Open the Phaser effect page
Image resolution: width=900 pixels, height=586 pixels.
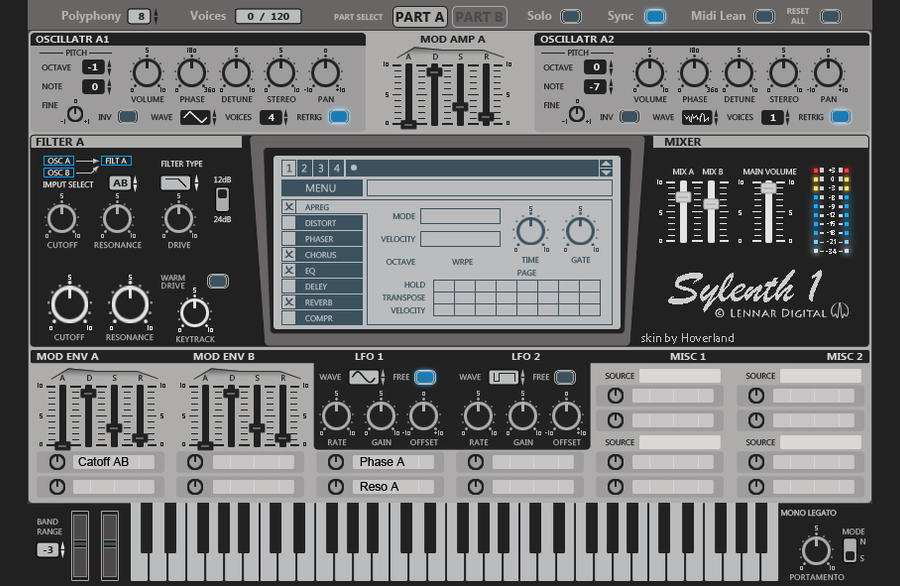(x=330, y=239)
